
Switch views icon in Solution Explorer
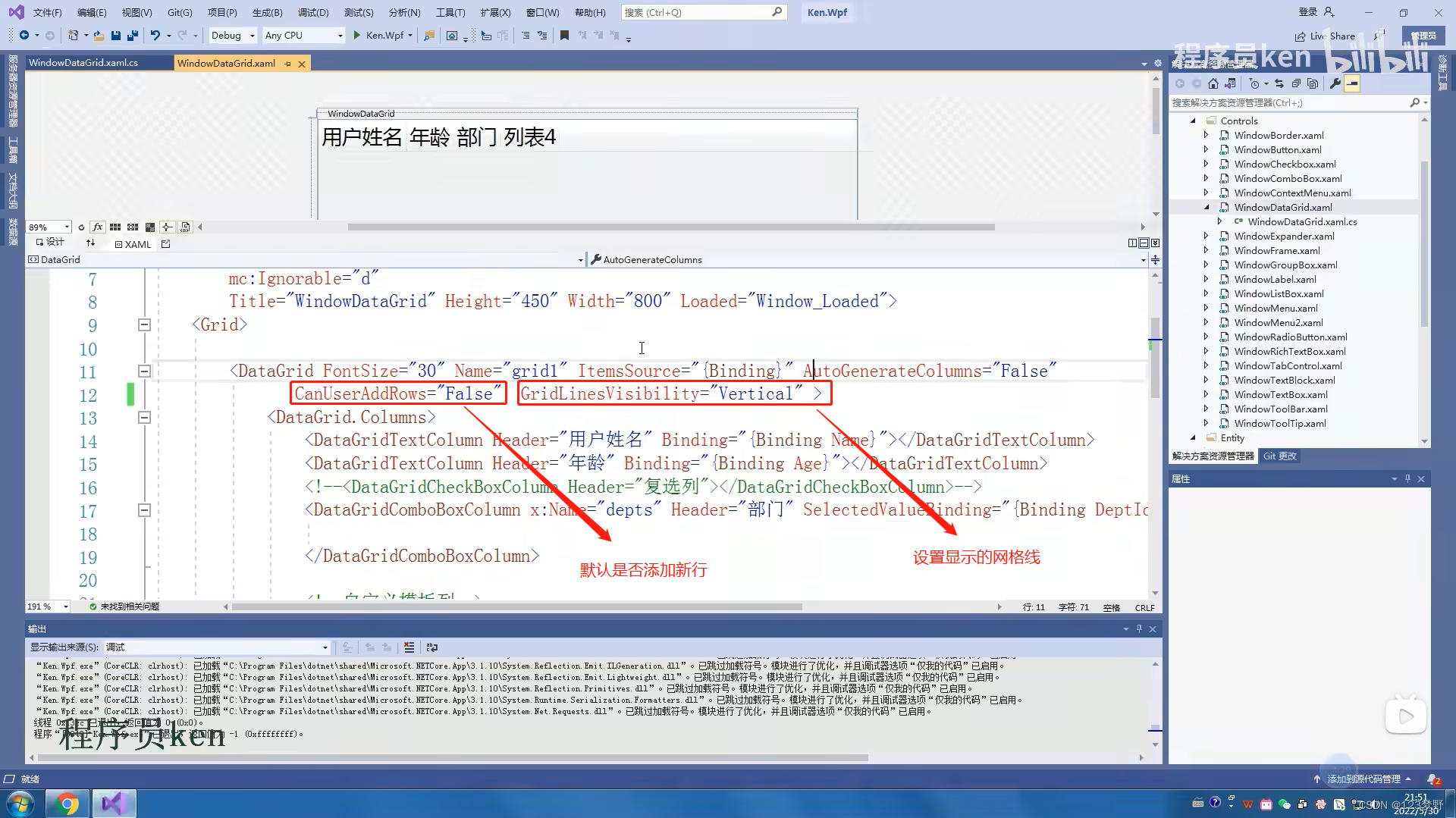pyautogui.click(x=1230, y=83)
